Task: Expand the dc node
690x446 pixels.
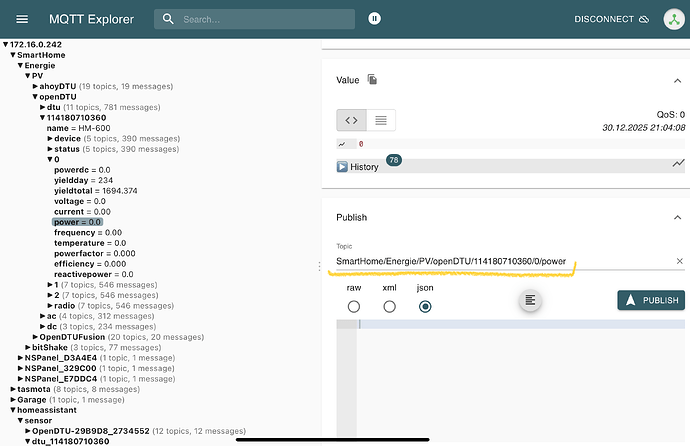Action: click(x=43, y=326)
